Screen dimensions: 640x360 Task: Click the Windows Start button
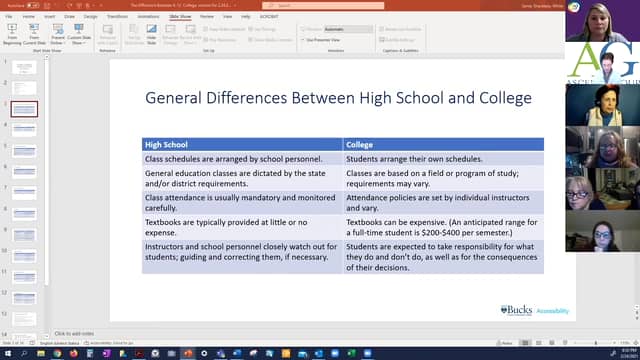tap(8, 353)
